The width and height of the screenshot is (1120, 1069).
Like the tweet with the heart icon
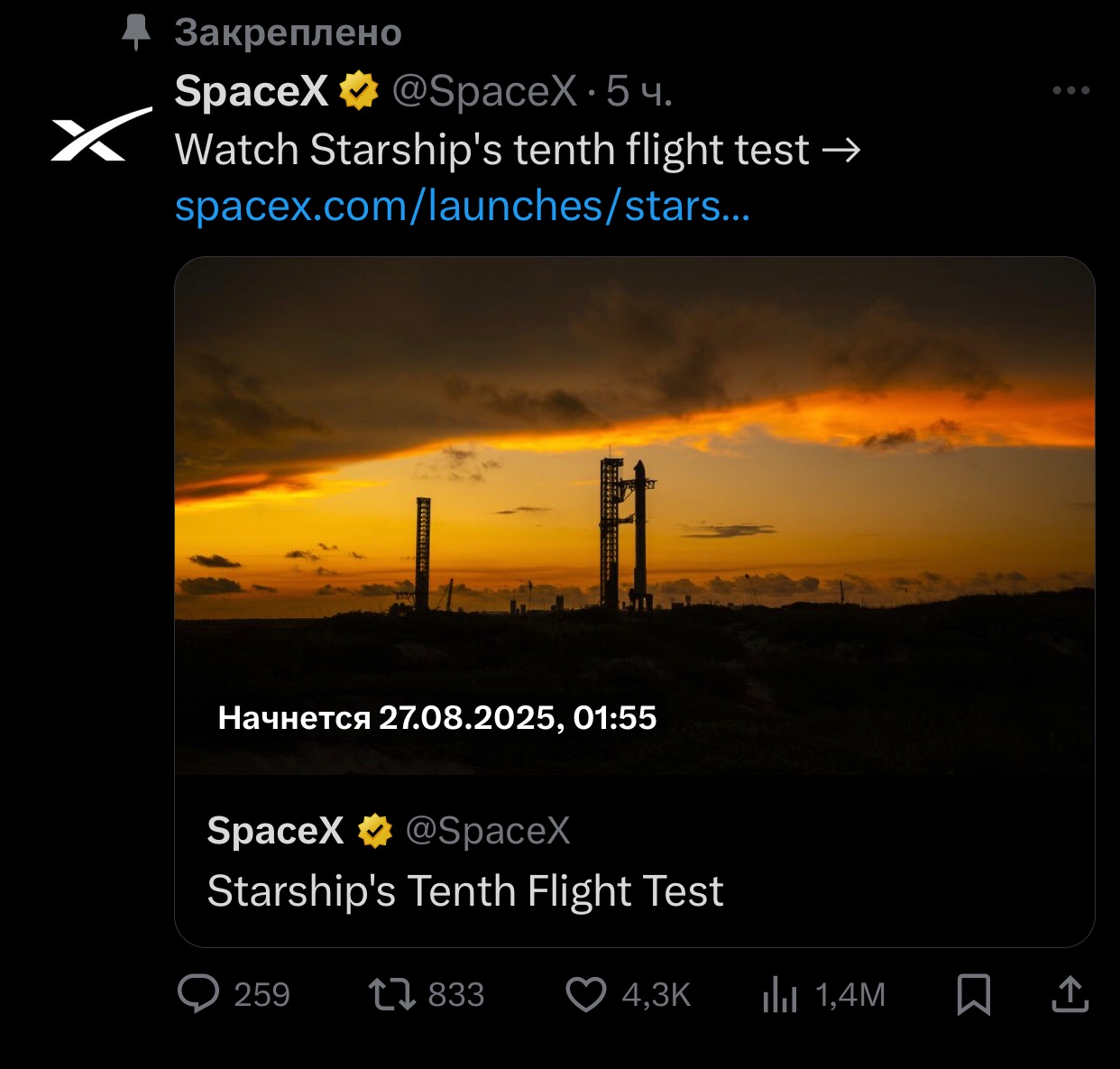[x=586, y=994]
